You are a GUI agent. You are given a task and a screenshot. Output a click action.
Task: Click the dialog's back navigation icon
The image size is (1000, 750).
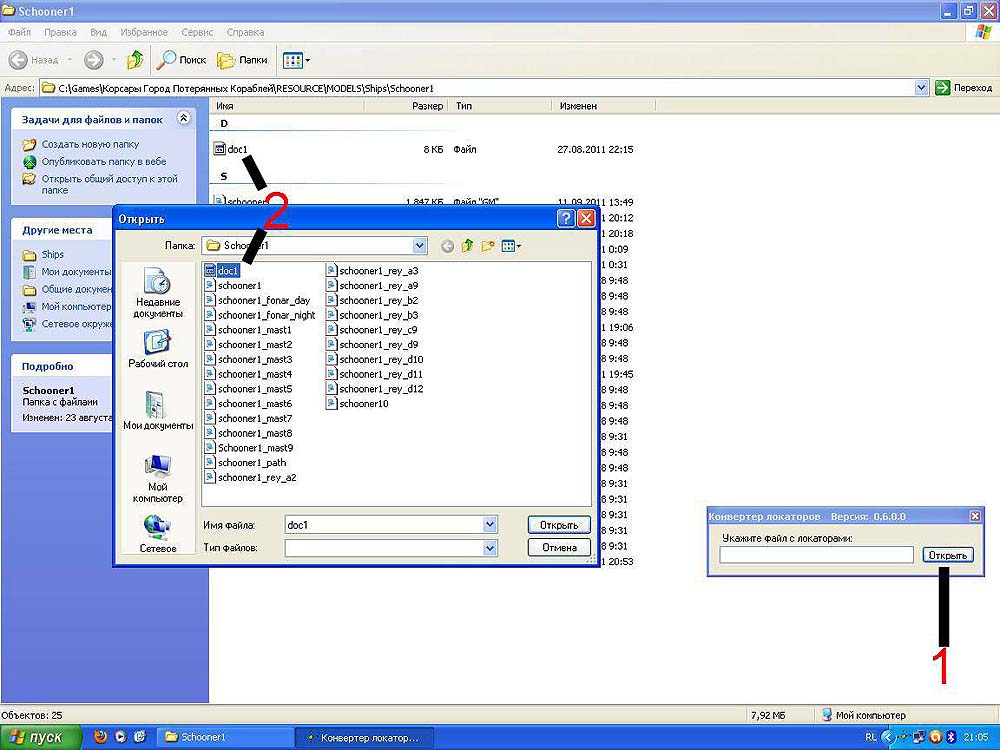[x=447, y=246]
